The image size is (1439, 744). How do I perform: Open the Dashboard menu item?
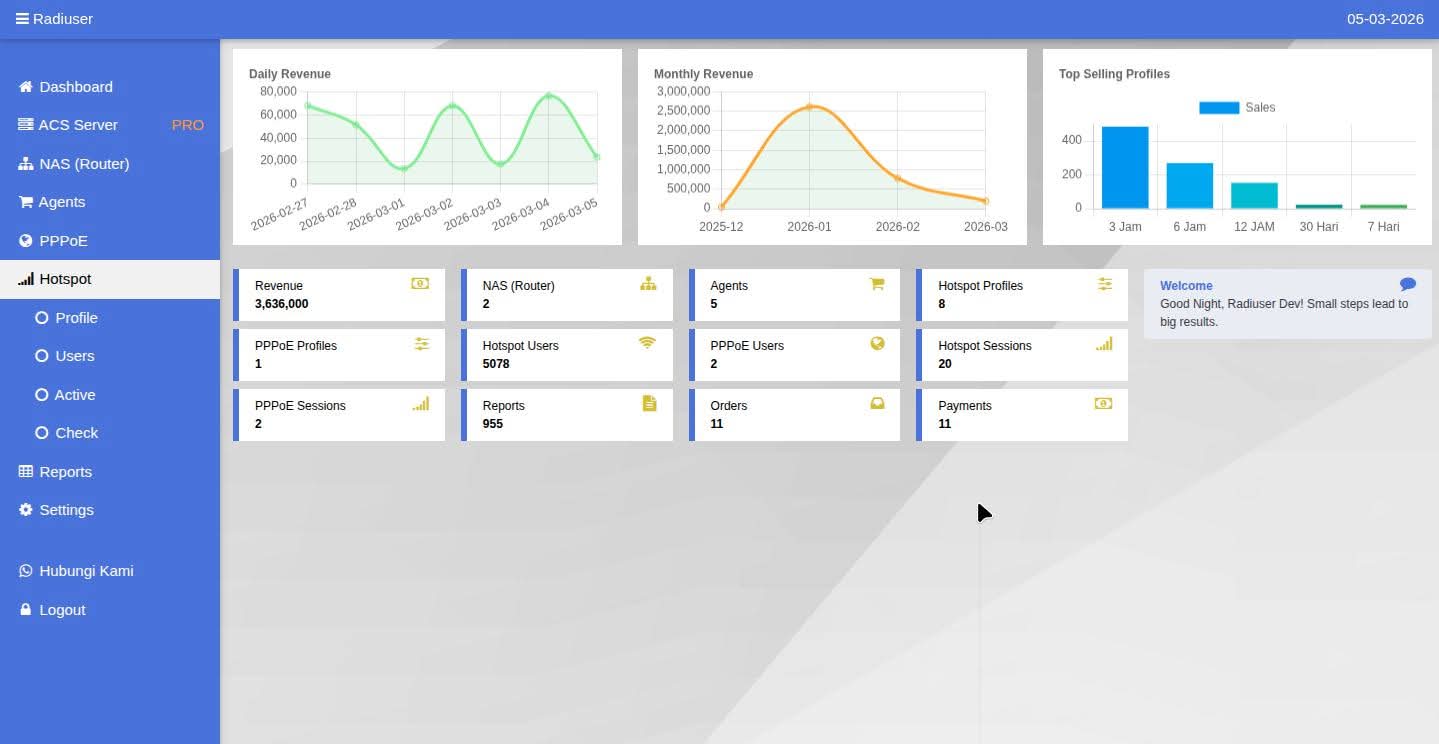[x=75, y=86]
